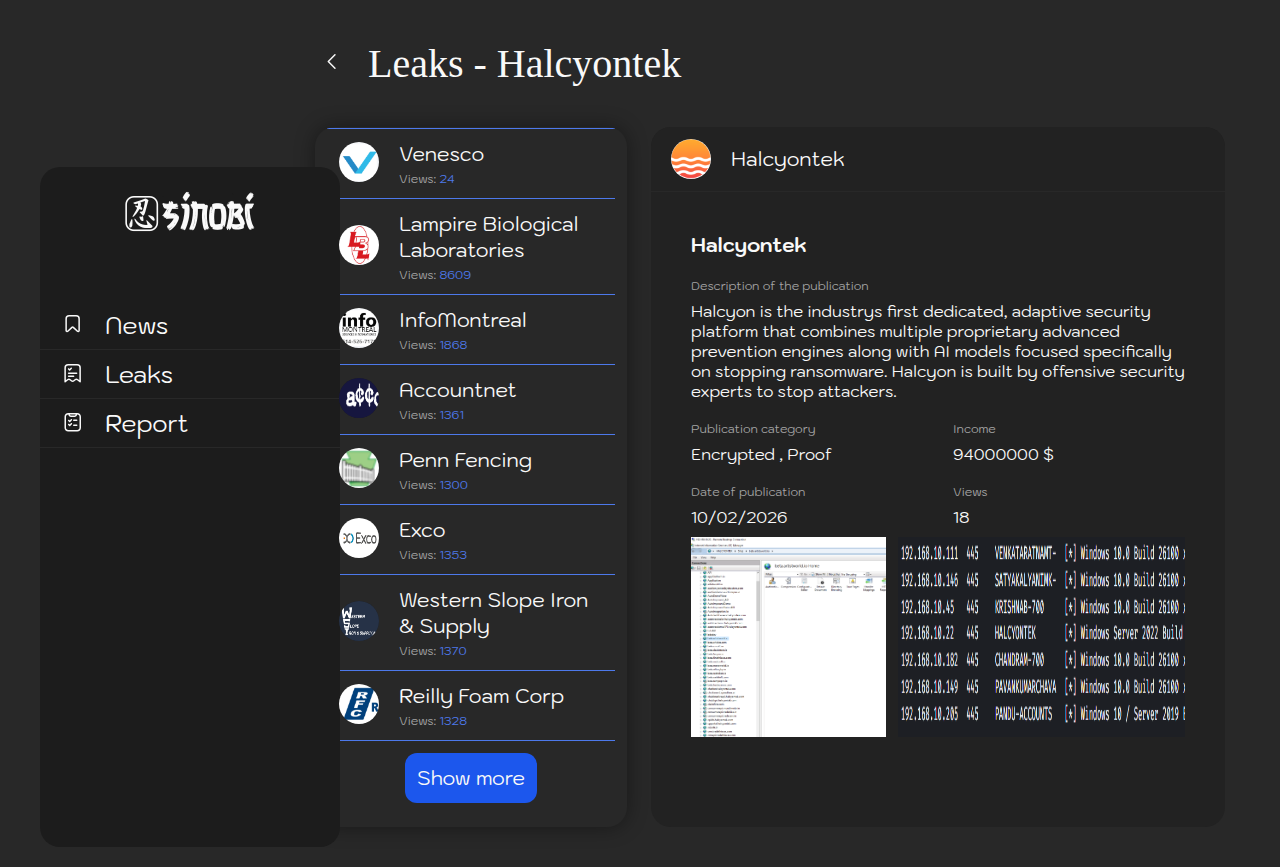Click Views count 8609 under Lampire

455,275
